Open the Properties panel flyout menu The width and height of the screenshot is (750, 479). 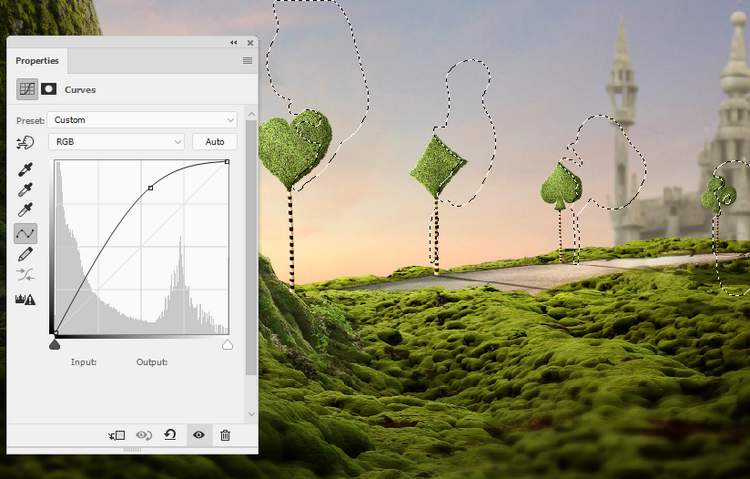tap(247, 61)
